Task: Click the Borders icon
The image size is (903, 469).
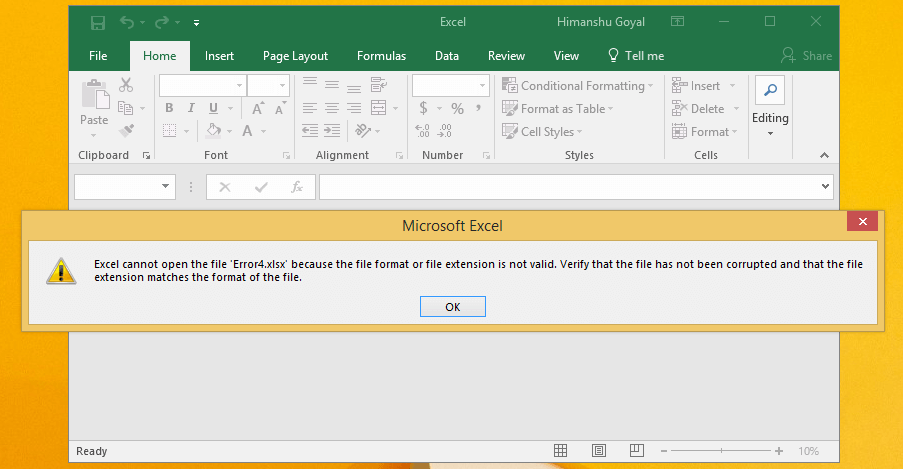Action: (169, 131)
